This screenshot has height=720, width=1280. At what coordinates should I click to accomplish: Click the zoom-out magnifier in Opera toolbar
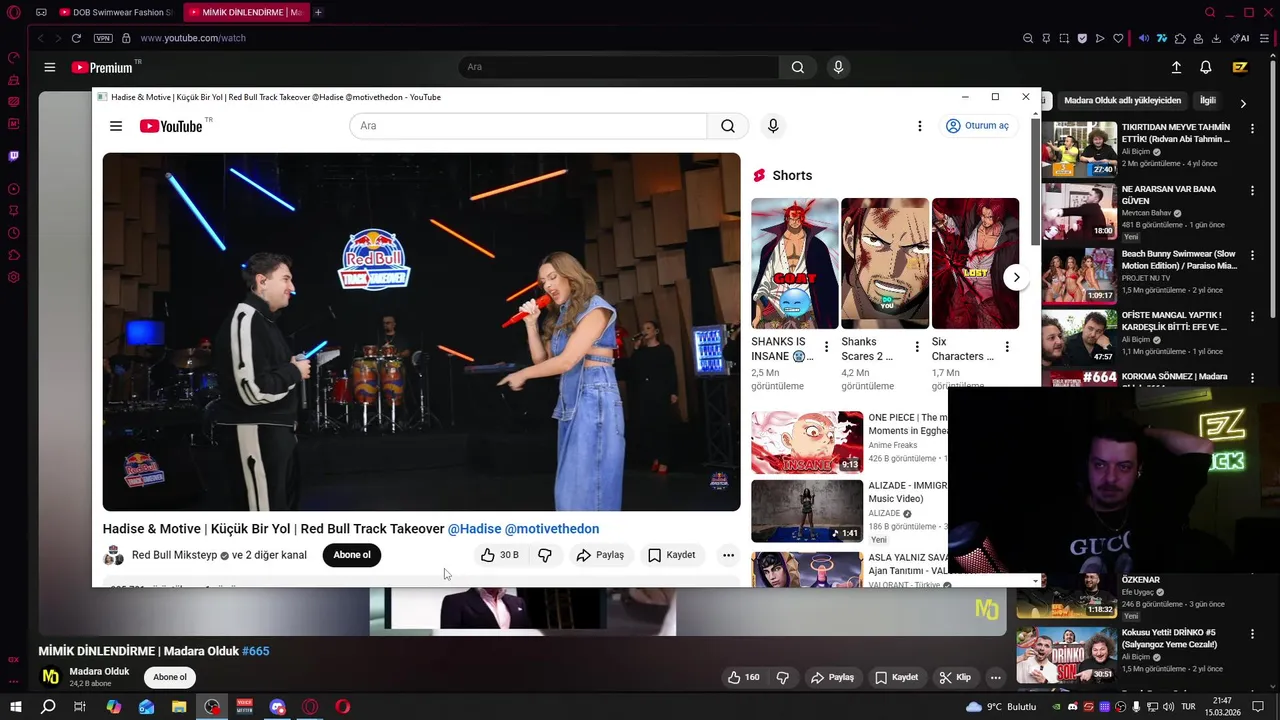(1028, 38)
